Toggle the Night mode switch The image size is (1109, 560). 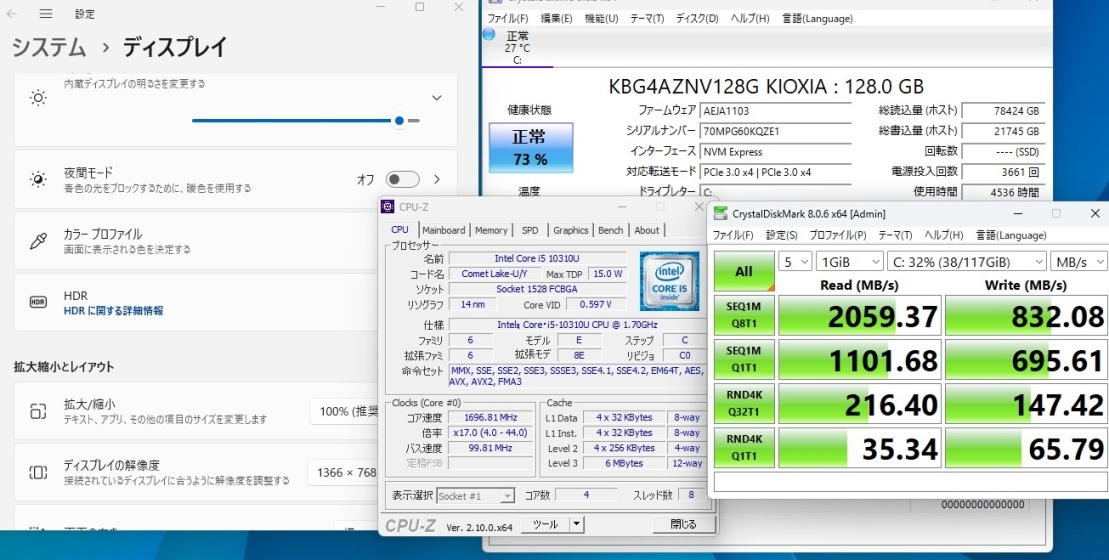click(x=402, y=180)
